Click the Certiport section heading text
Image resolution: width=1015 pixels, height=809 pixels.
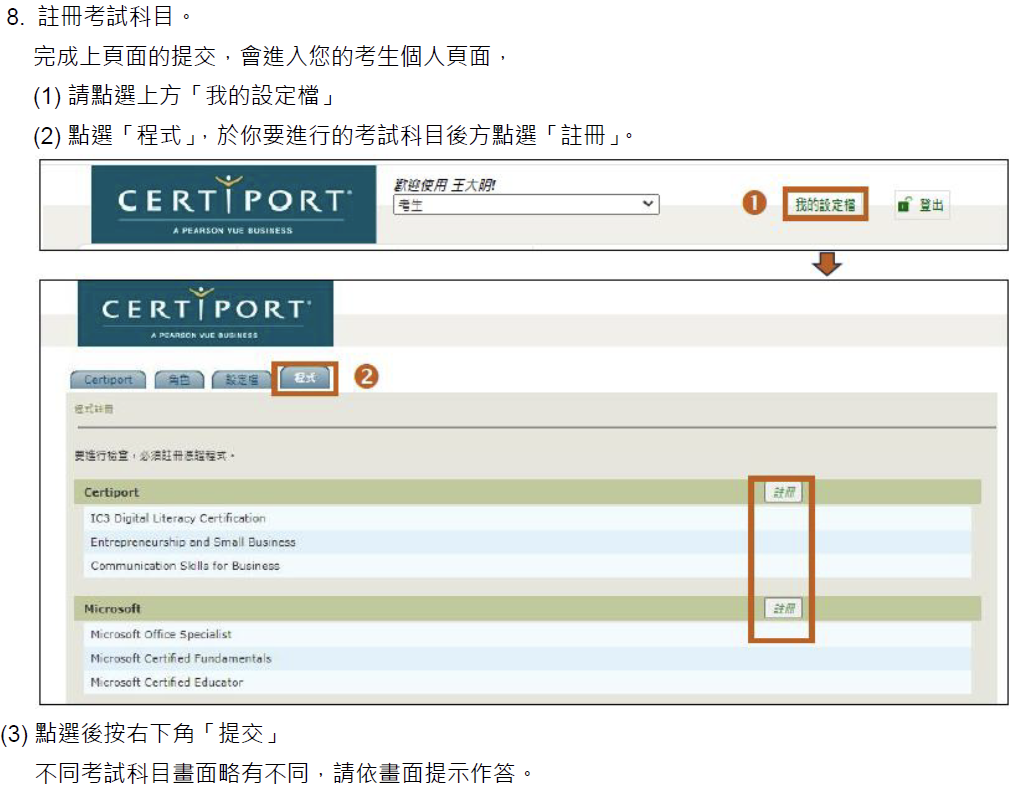click(111, 493)
